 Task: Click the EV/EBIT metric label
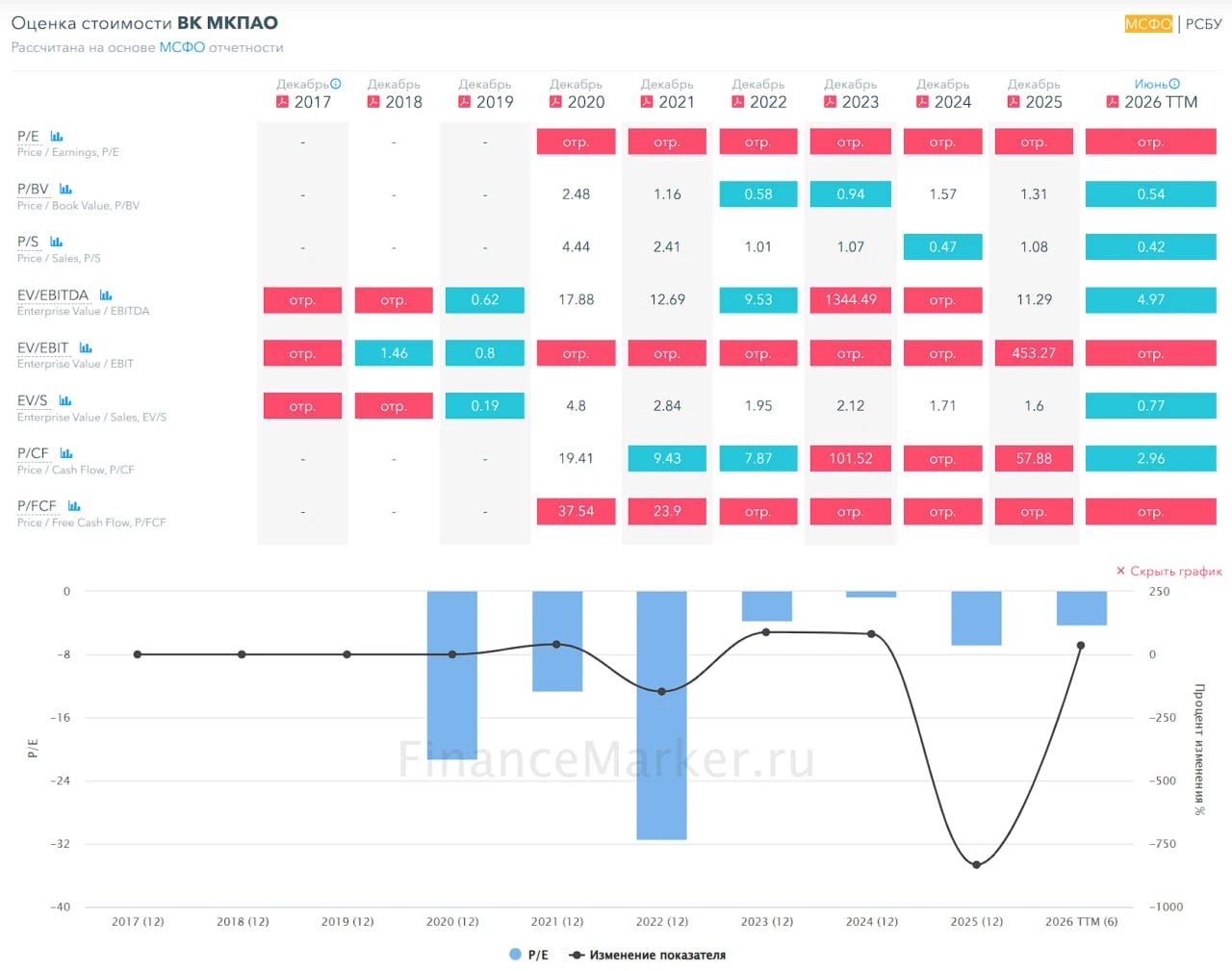[x=43, y=347]
